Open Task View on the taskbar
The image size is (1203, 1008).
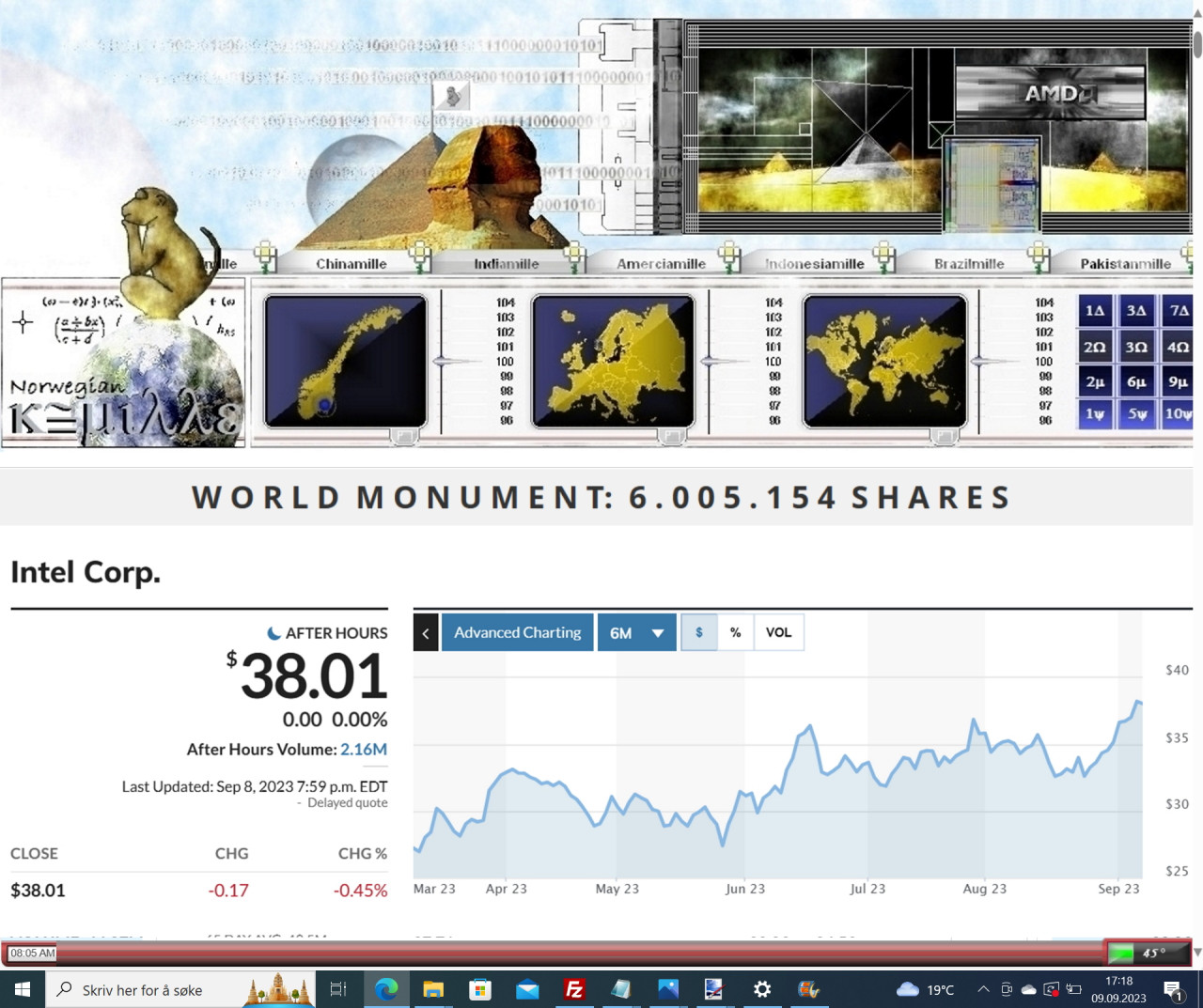[338, 989]
